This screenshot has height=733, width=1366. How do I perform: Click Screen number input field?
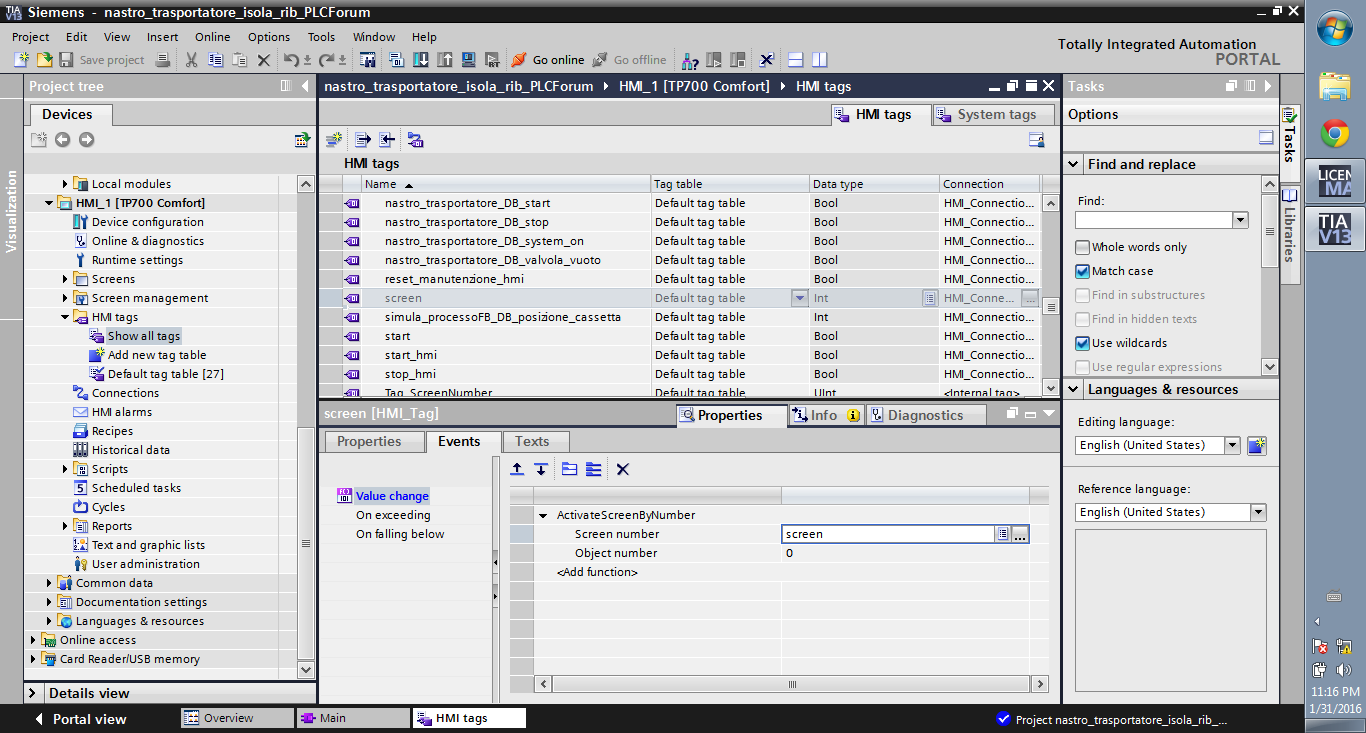(x=888, y=534)
